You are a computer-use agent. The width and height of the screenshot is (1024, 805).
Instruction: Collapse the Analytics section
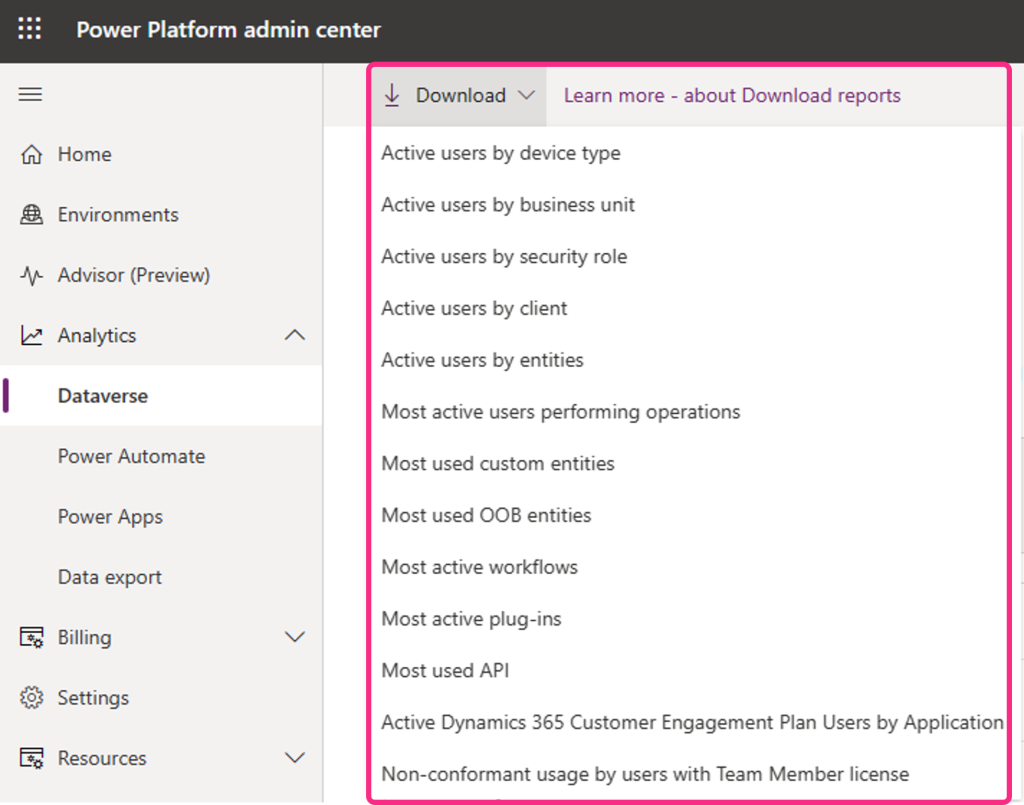[295, 335]
